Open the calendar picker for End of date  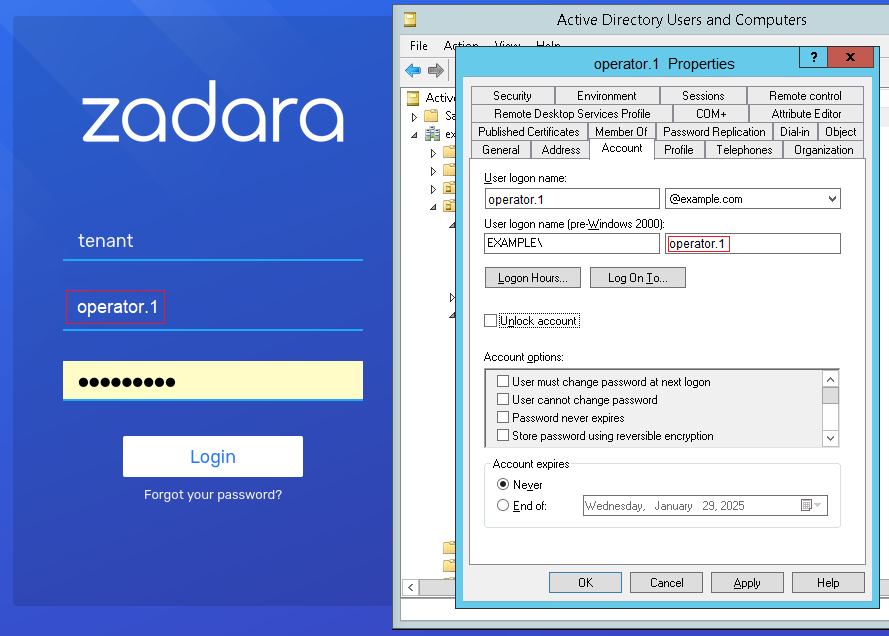[811, 505]
